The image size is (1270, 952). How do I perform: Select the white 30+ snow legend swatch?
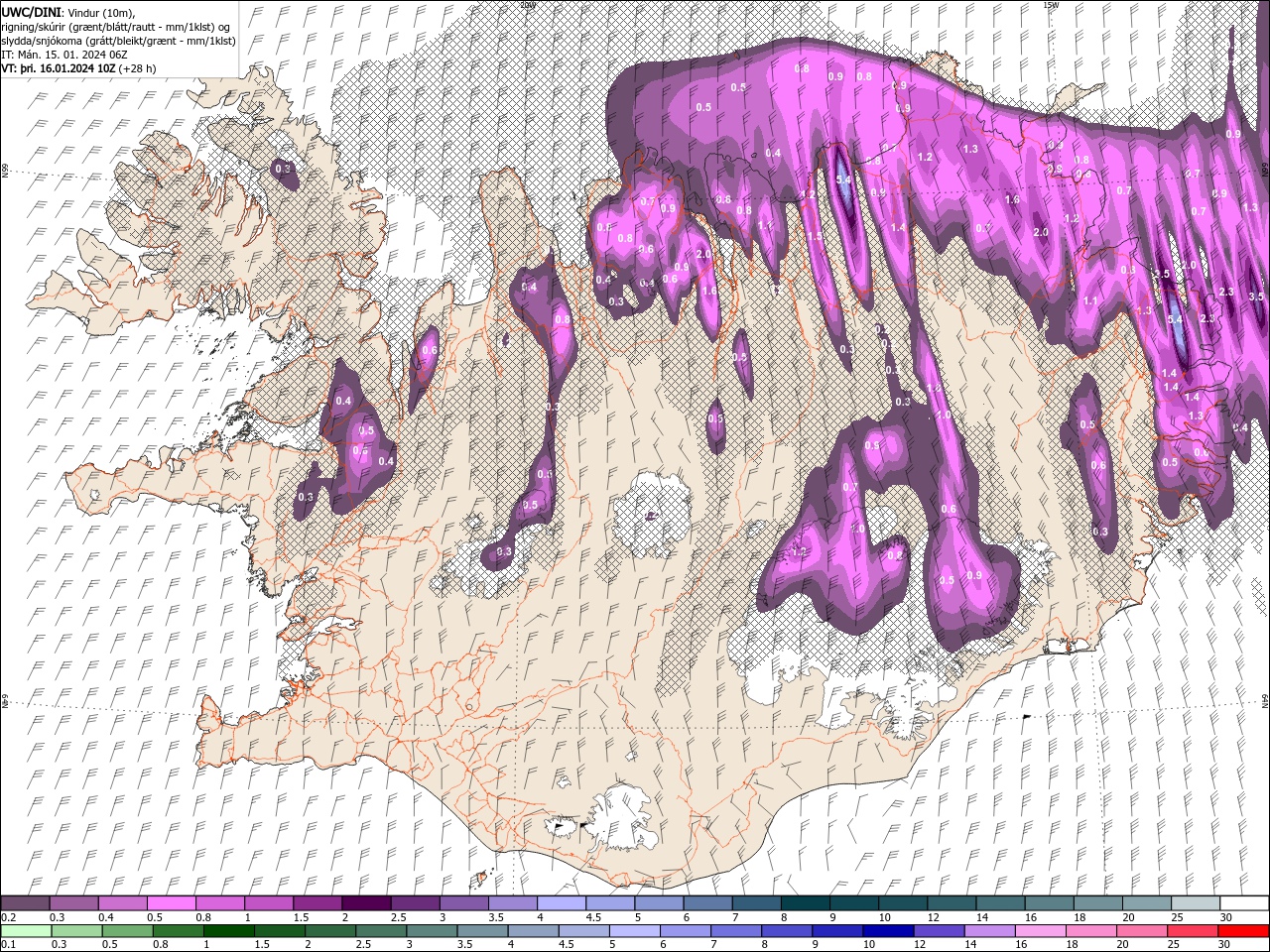click(x=1245, y=902)
